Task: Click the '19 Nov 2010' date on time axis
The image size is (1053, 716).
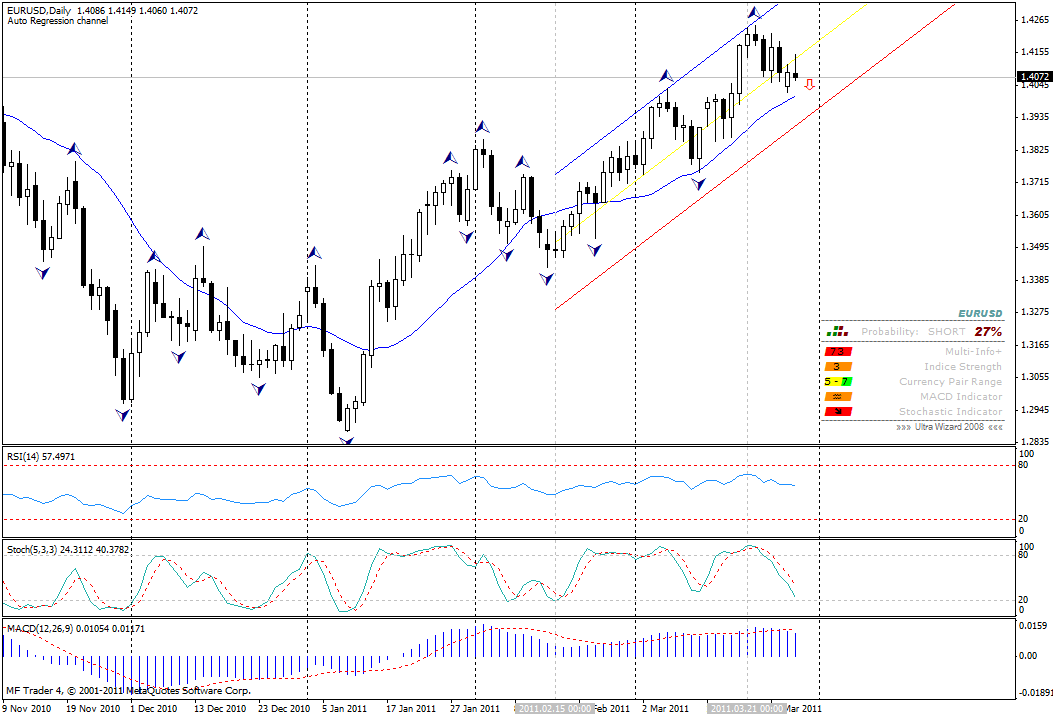Action: coord(93,708)
